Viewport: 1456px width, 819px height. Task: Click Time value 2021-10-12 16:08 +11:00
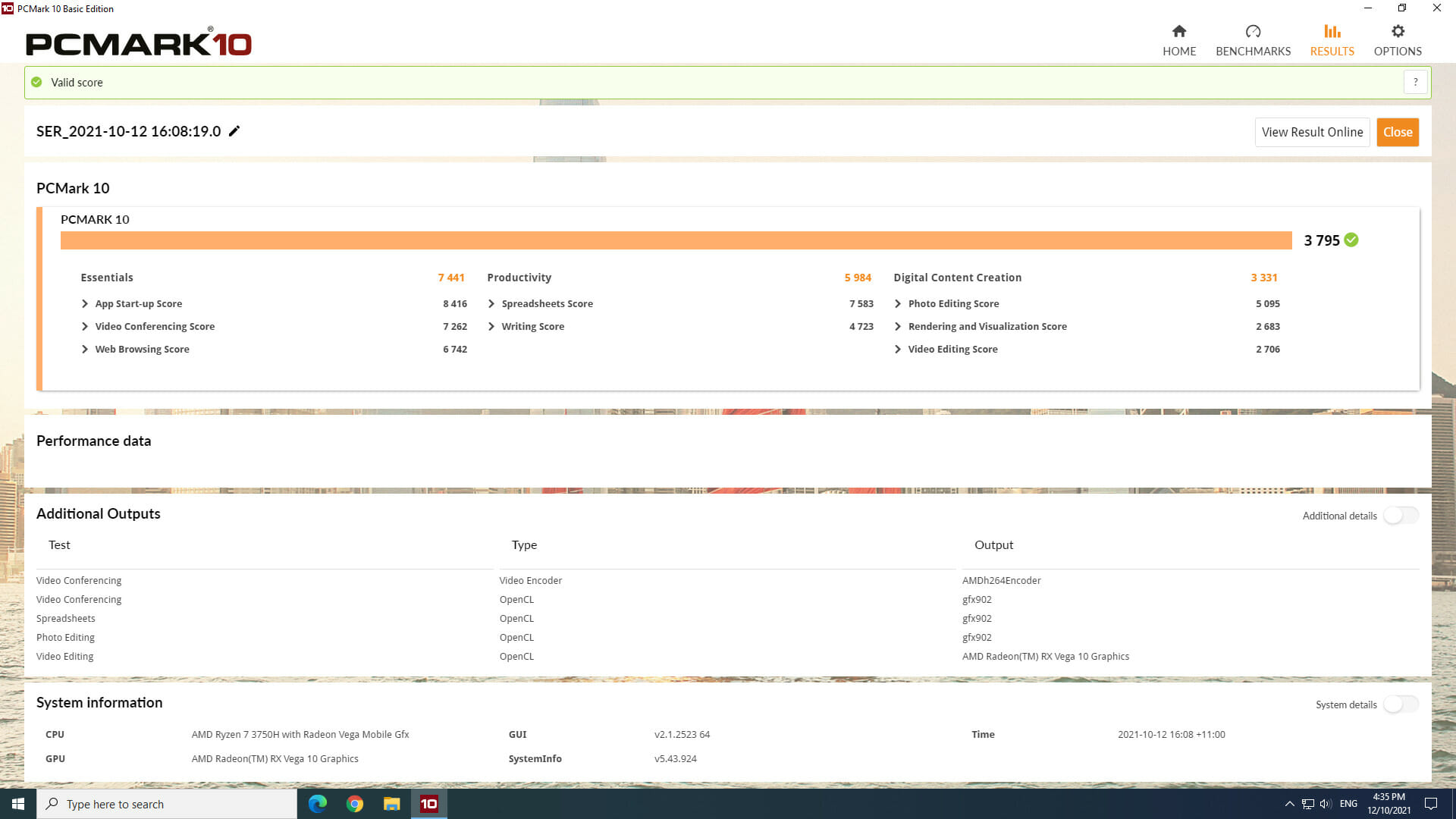(x=1171, y=734)
